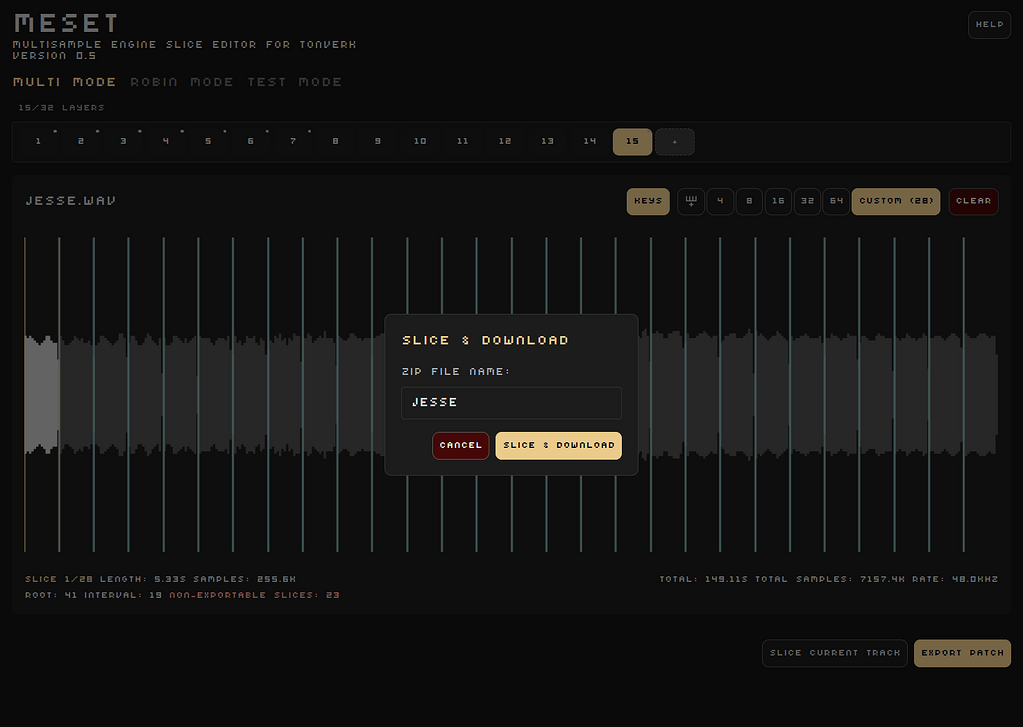Confirm with the SLICE & DOWNLOAD button
The width and height of the screenshot is (1023, 727).
[558, 445]
